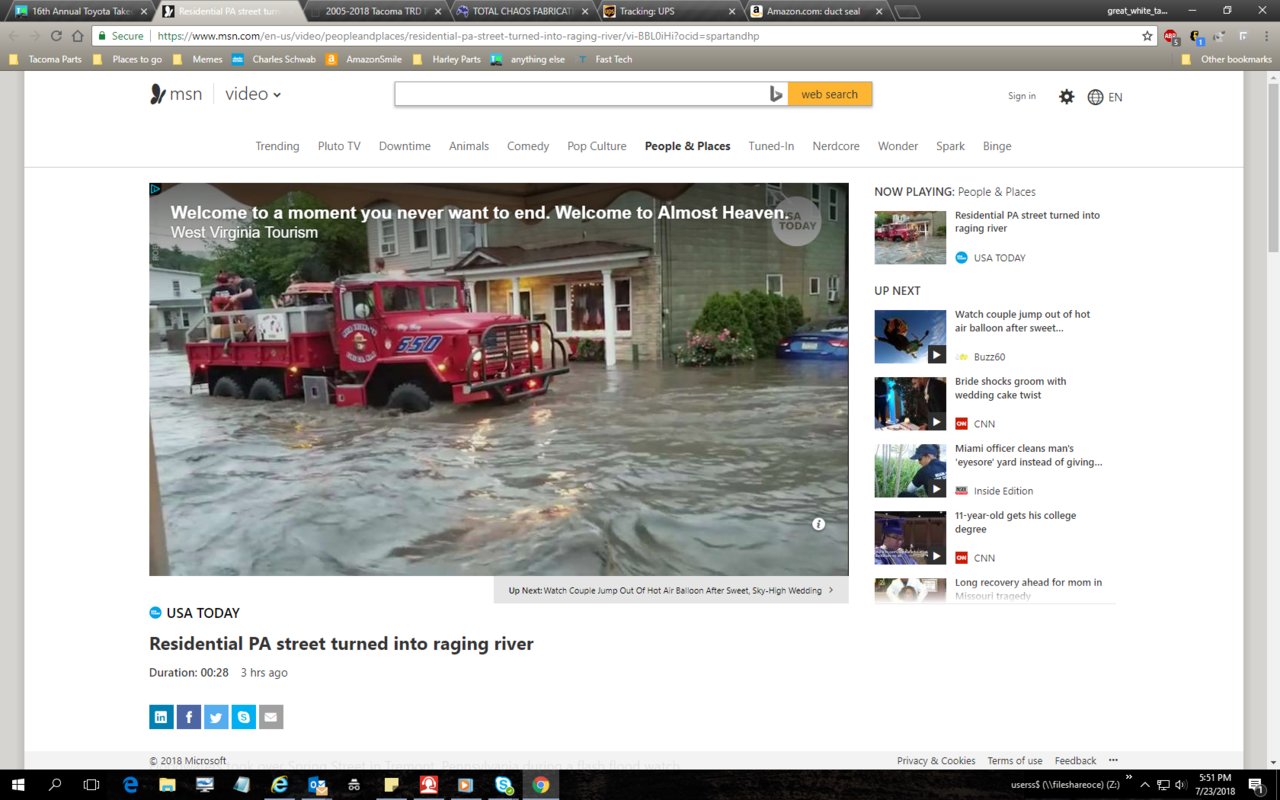Open Places to go bookmark folder
The height and width of the screenshot is (800, 1280).
[128, 59]
